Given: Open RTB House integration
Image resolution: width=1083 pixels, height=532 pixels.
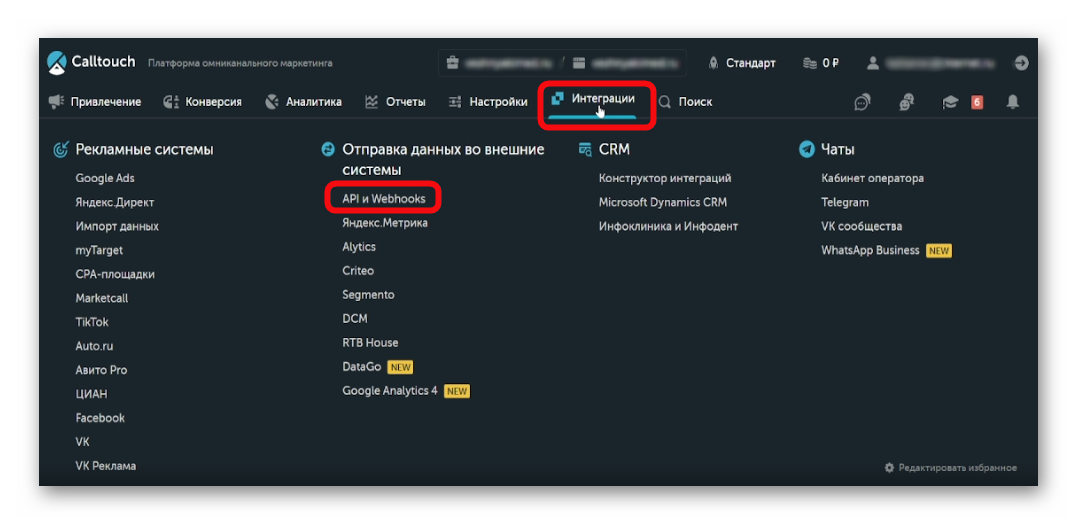Looking at the screenshot, I should (x=370, y=343).
